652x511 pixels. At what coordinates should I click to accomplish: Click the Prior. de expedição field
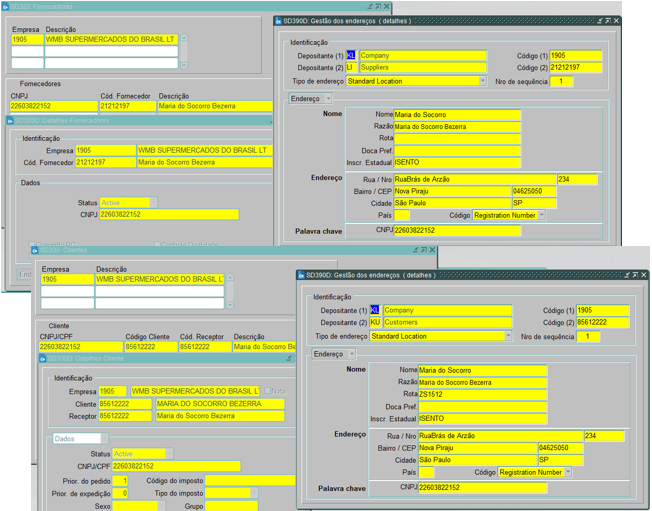120,494
